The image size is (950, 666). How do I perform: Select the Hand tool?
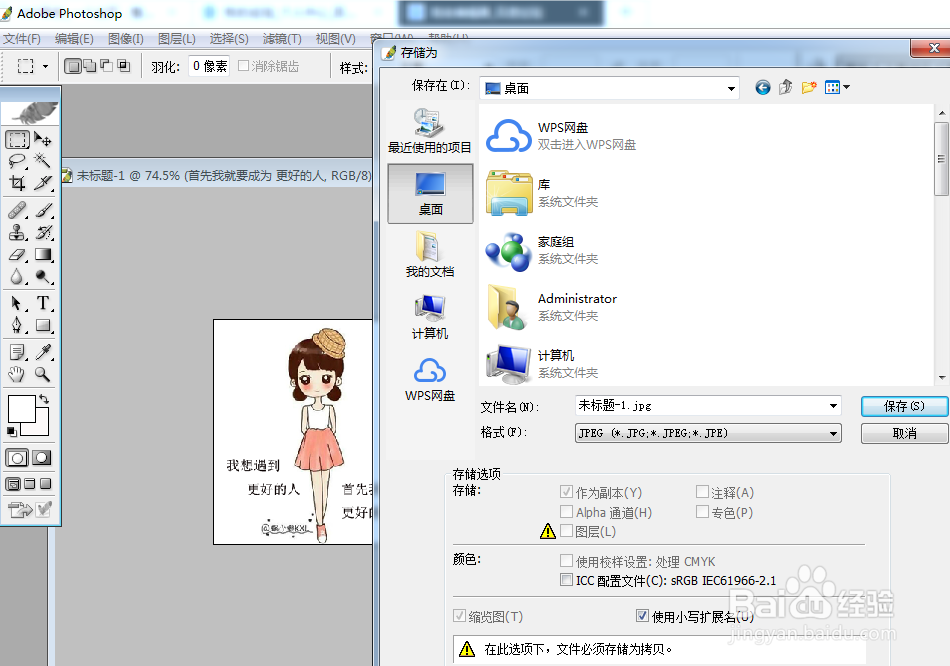(17, 374)
